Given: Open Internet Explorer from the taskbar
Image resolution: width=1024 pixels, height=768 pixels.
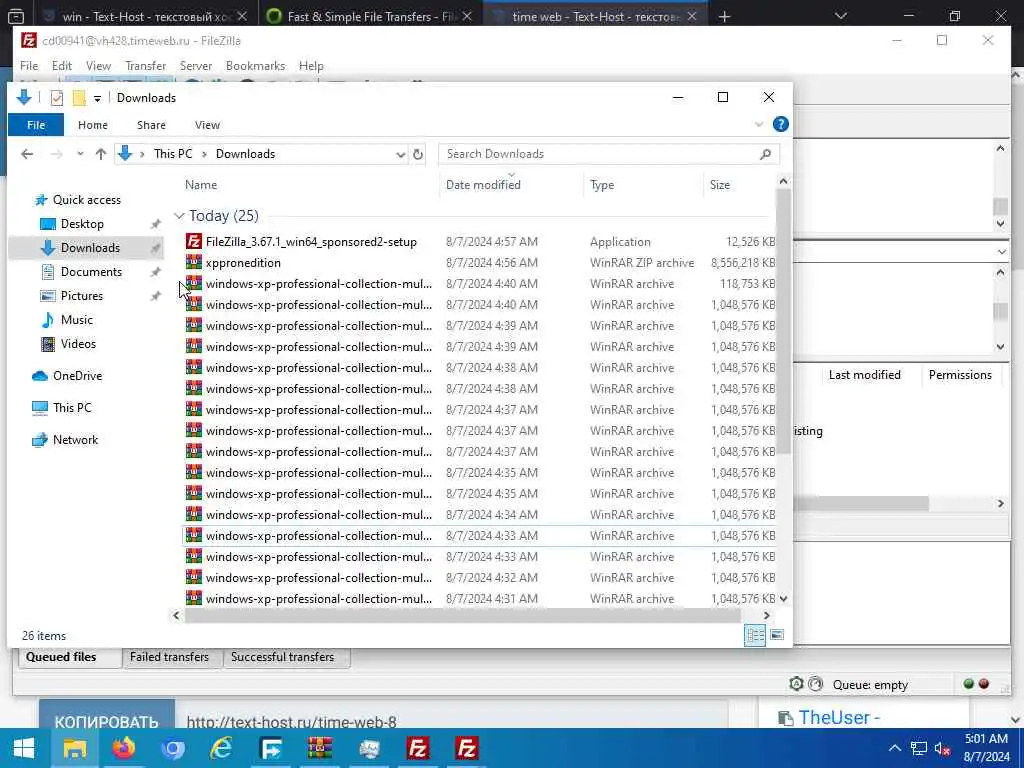Looking at the screenshot, I should point(221,748).
